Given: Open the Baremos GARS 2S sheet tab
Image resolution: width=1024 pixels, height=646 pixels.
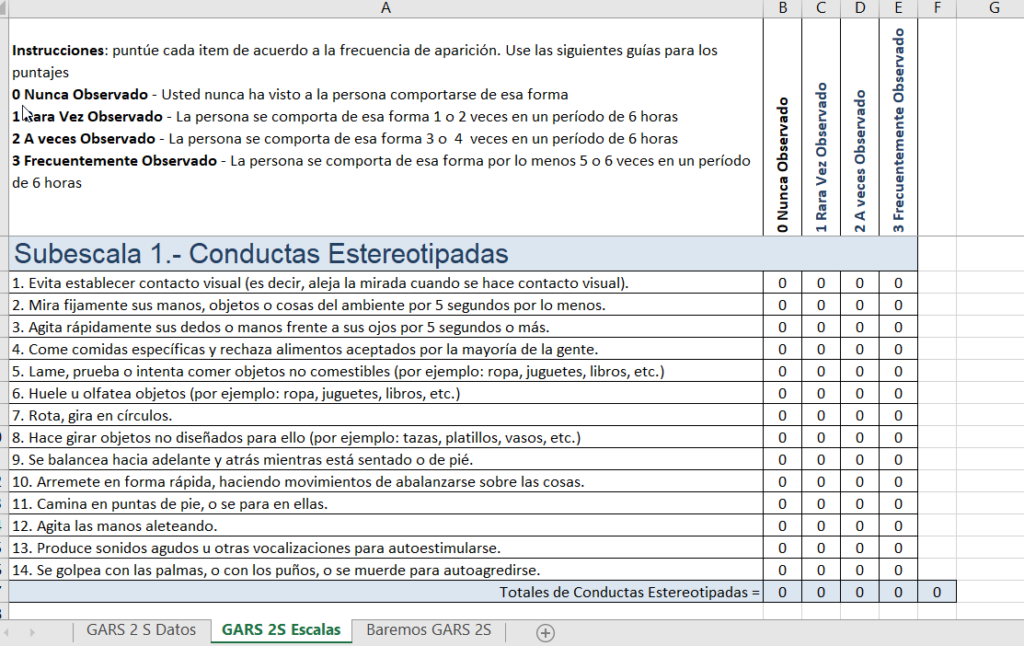Looking at the screenshot, I should tap(427, 631).
